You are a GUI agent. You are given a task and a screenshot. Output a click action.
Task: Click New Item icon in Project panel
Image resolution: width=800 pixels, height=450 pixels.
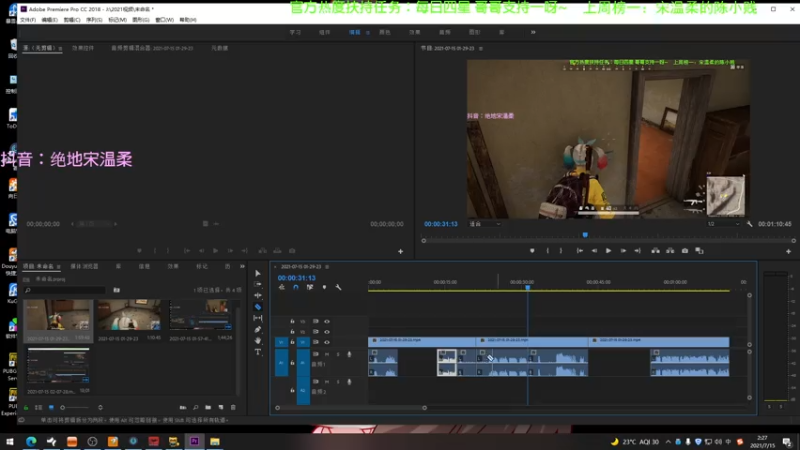[221, 407]
